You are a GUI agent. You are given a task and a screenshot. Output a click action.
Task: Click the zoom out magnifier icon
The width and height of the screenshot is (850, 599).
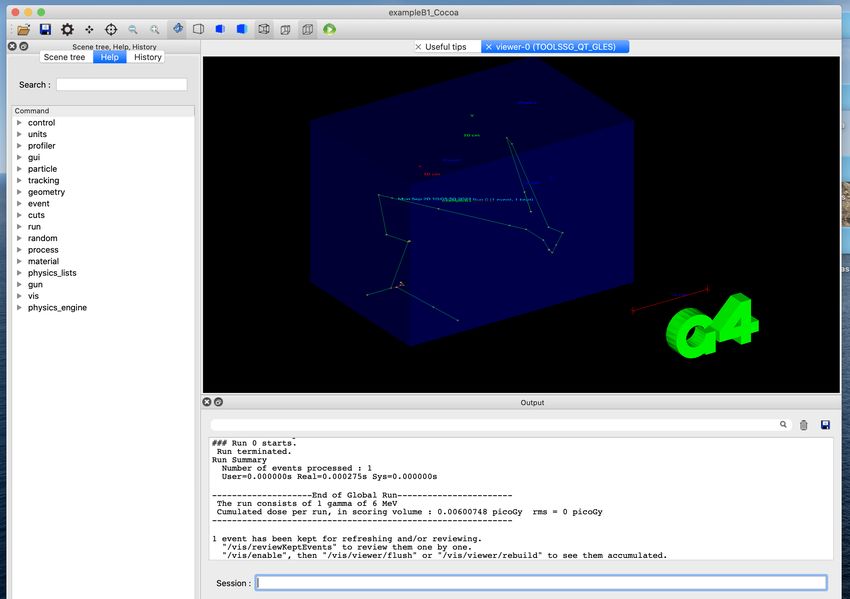(133, 29)
